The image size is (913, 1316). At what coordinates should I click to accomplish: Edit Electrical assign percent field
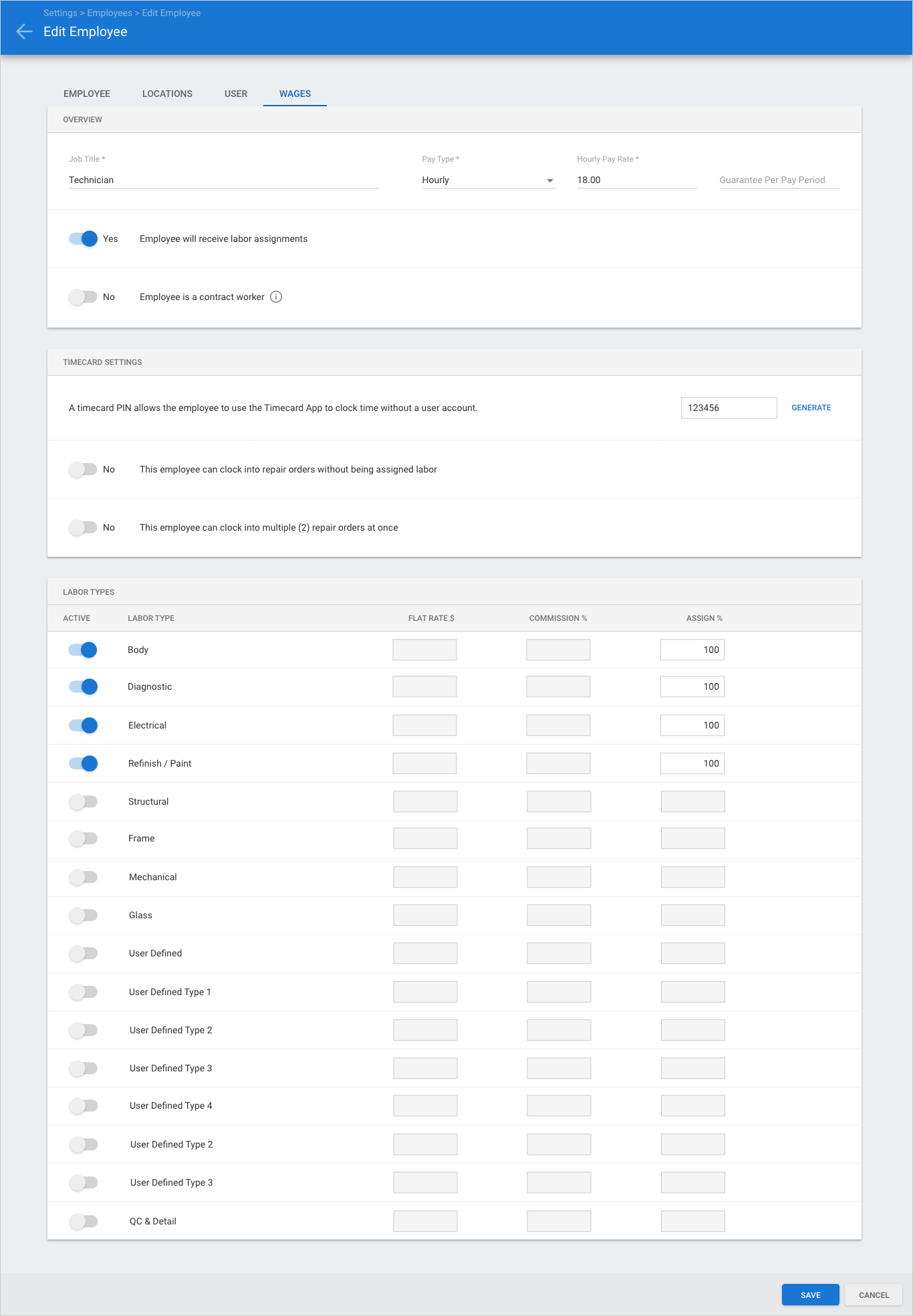[692, 725]
